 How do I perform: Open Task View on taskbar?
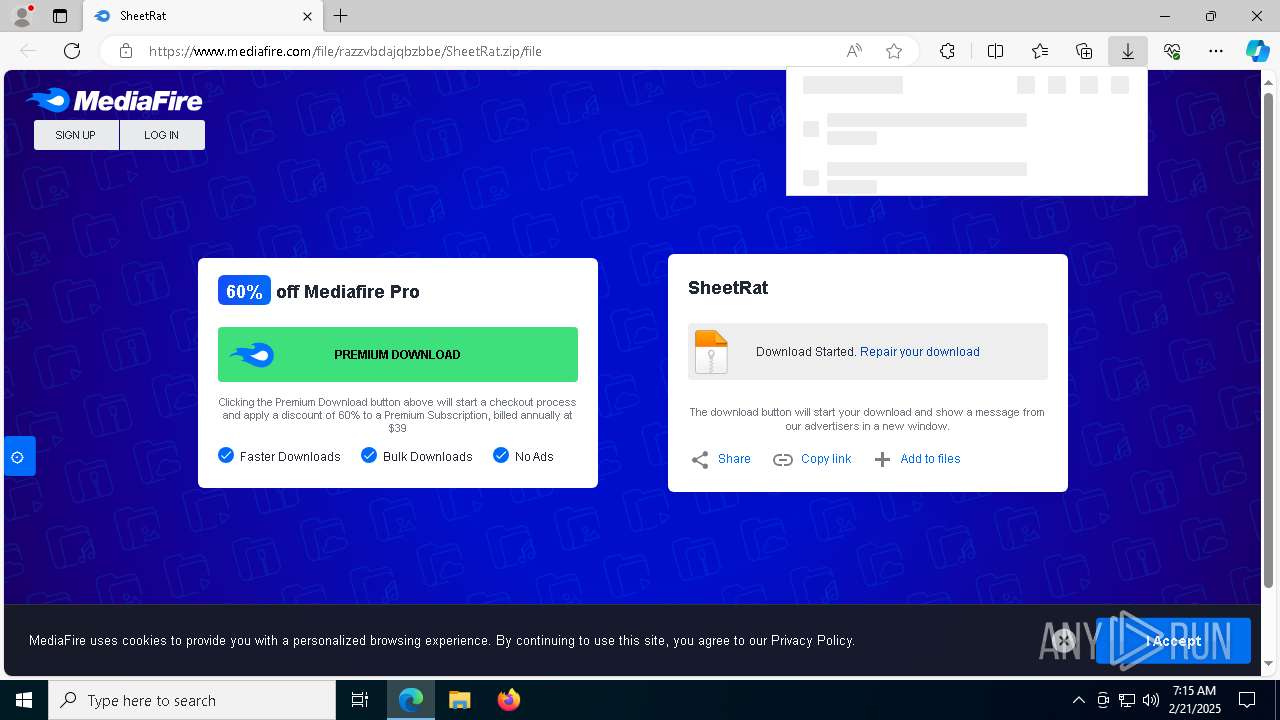tap(360, 700)
